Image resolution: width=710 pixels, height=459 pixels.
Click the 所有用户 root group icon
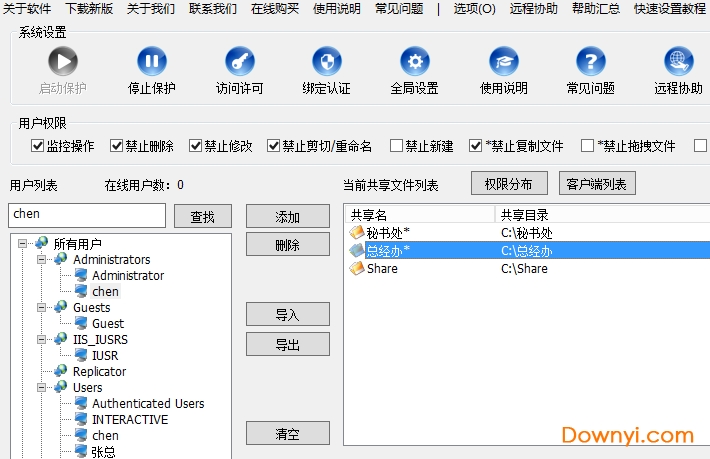click(x=41, y=243)
